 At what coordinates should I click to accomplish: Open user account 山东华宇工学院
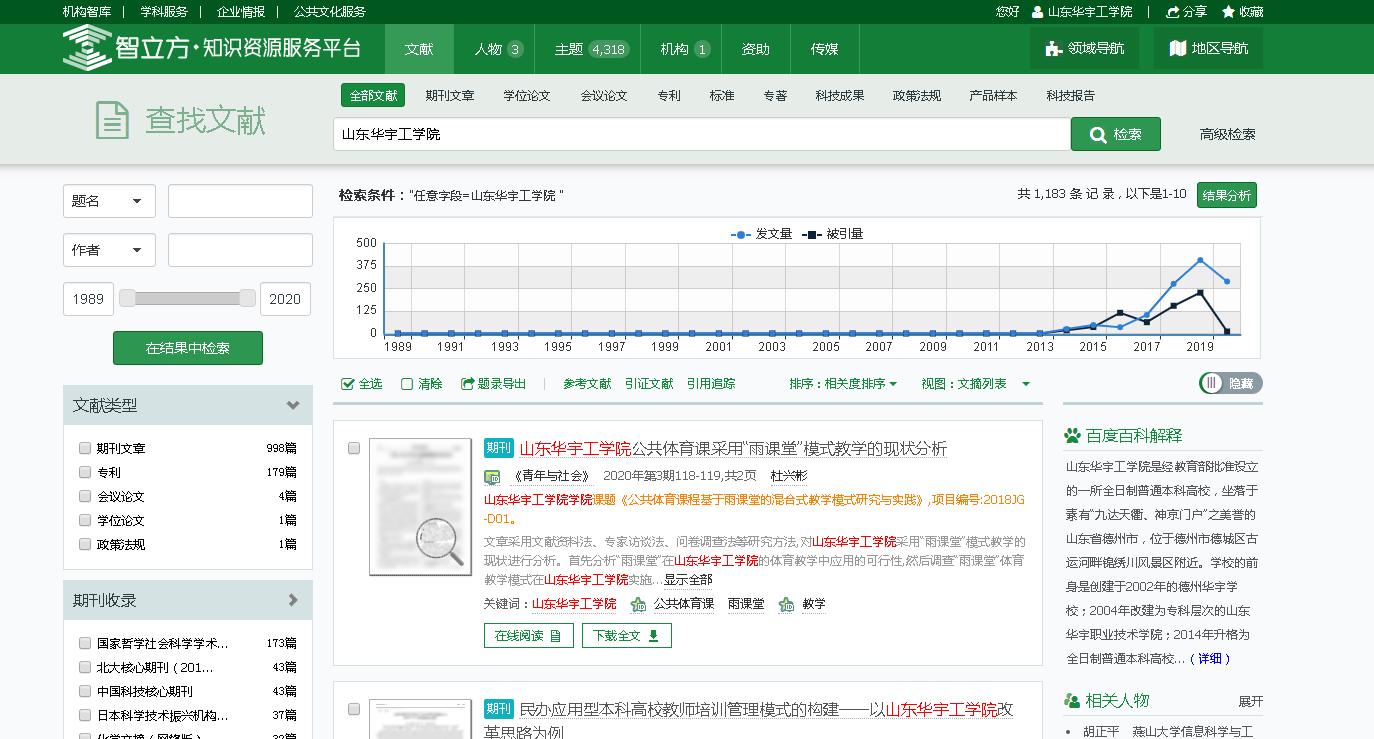coord(1082,12)
